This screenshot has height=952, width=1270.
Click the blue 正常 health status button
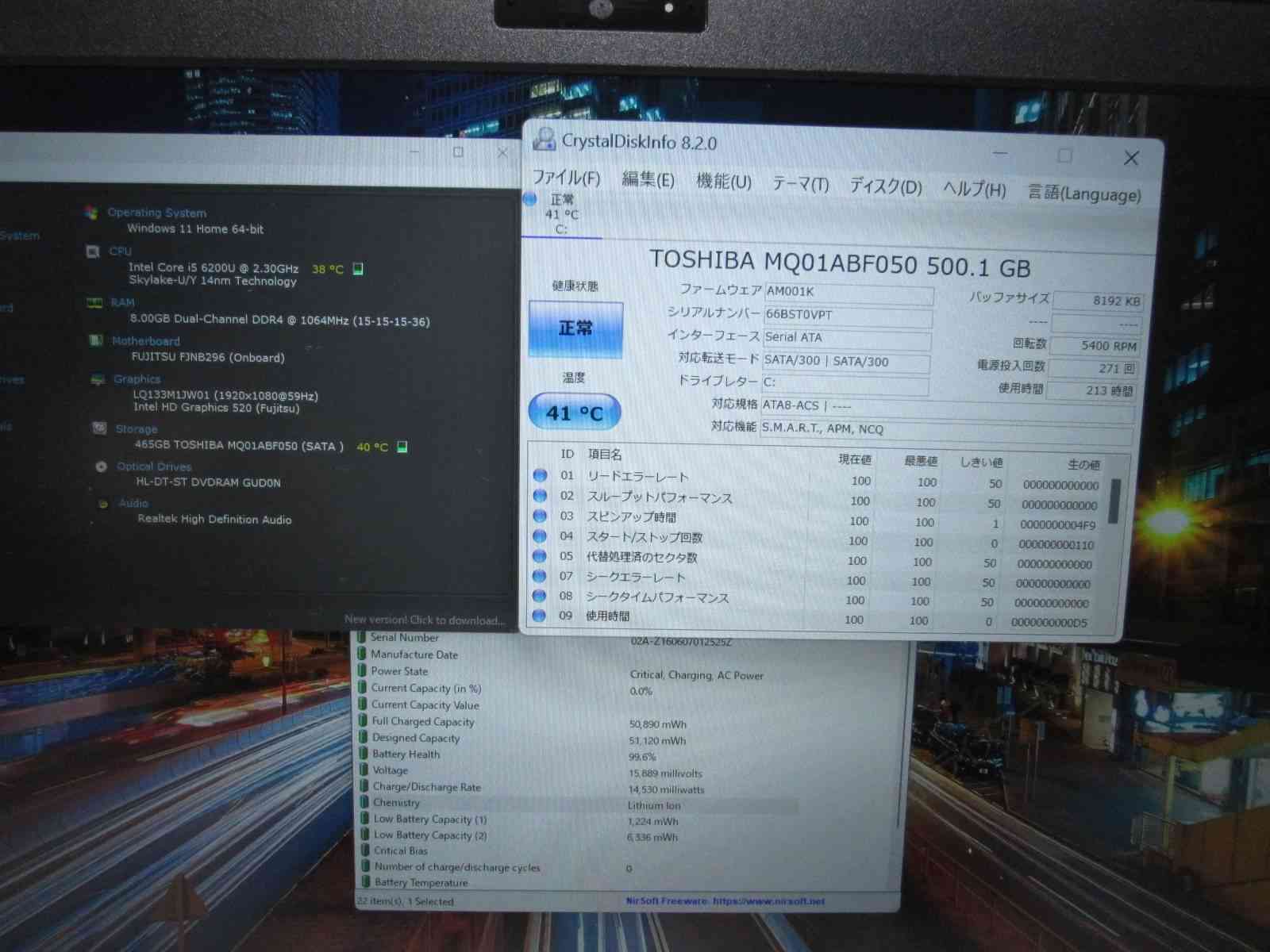coord(575,328)
